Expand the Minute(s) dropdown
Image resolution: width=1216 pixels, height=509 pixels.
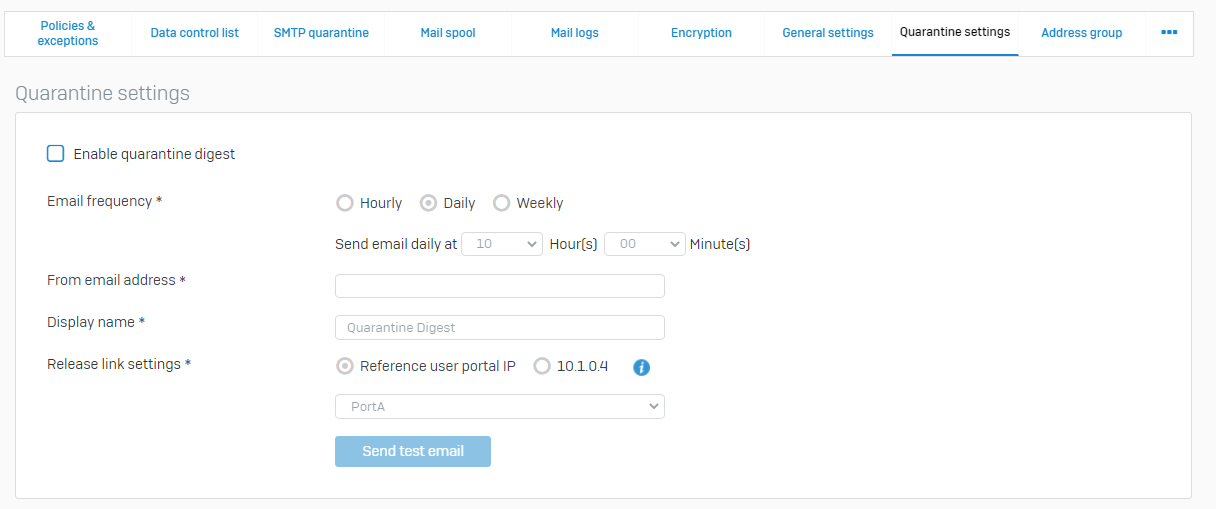point(645,244)
